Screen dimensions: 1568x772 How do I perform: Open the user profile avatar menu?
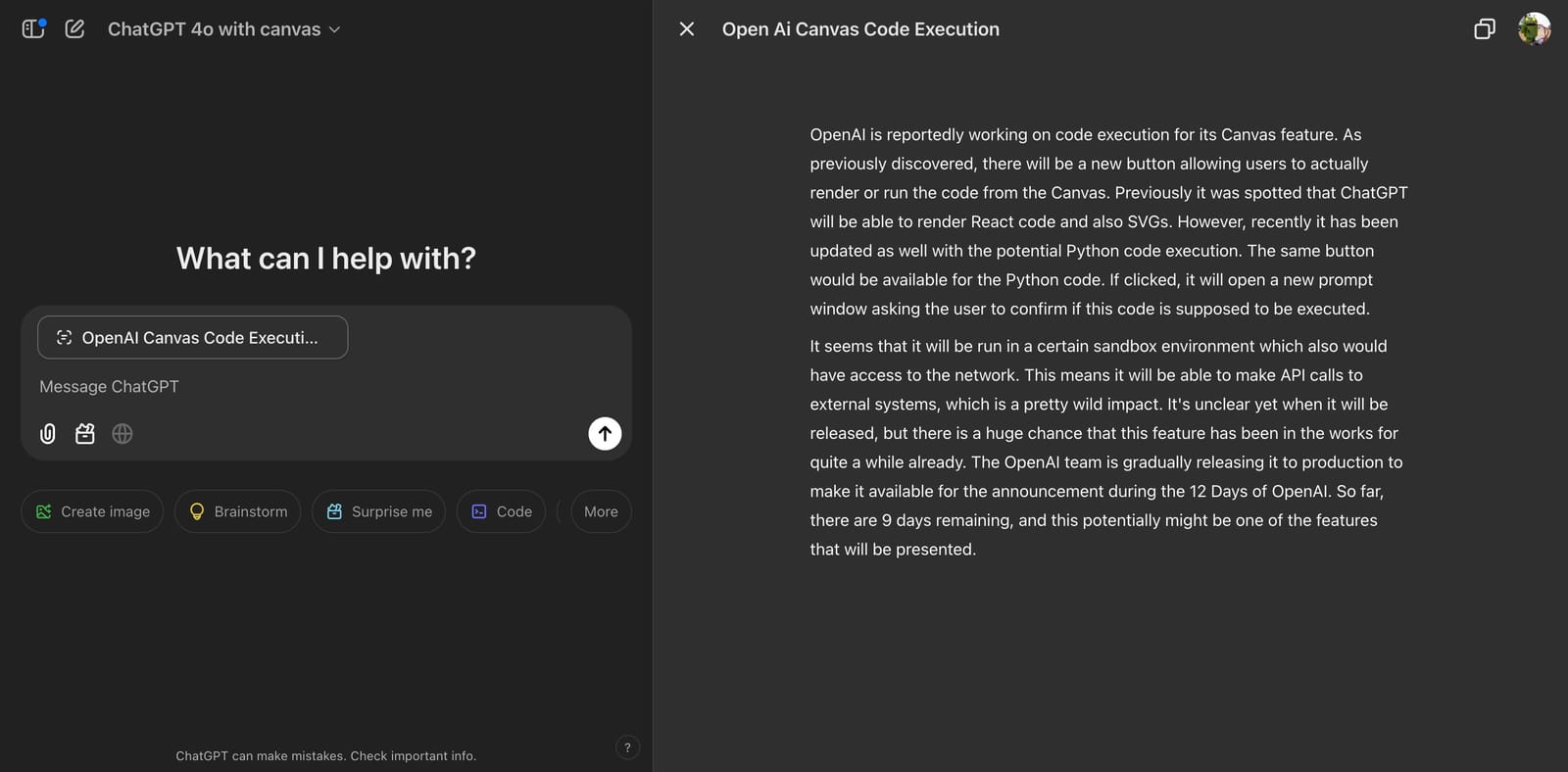click(x=1534, y=29)
